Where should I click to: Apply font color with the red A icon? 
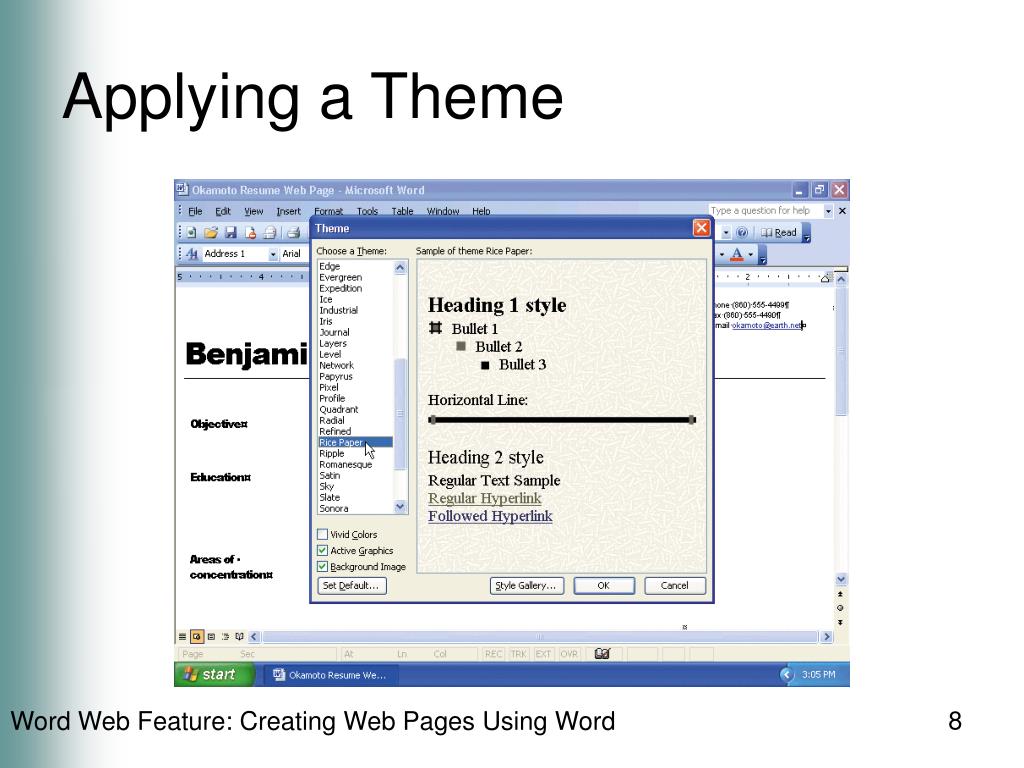coord(737,254)
